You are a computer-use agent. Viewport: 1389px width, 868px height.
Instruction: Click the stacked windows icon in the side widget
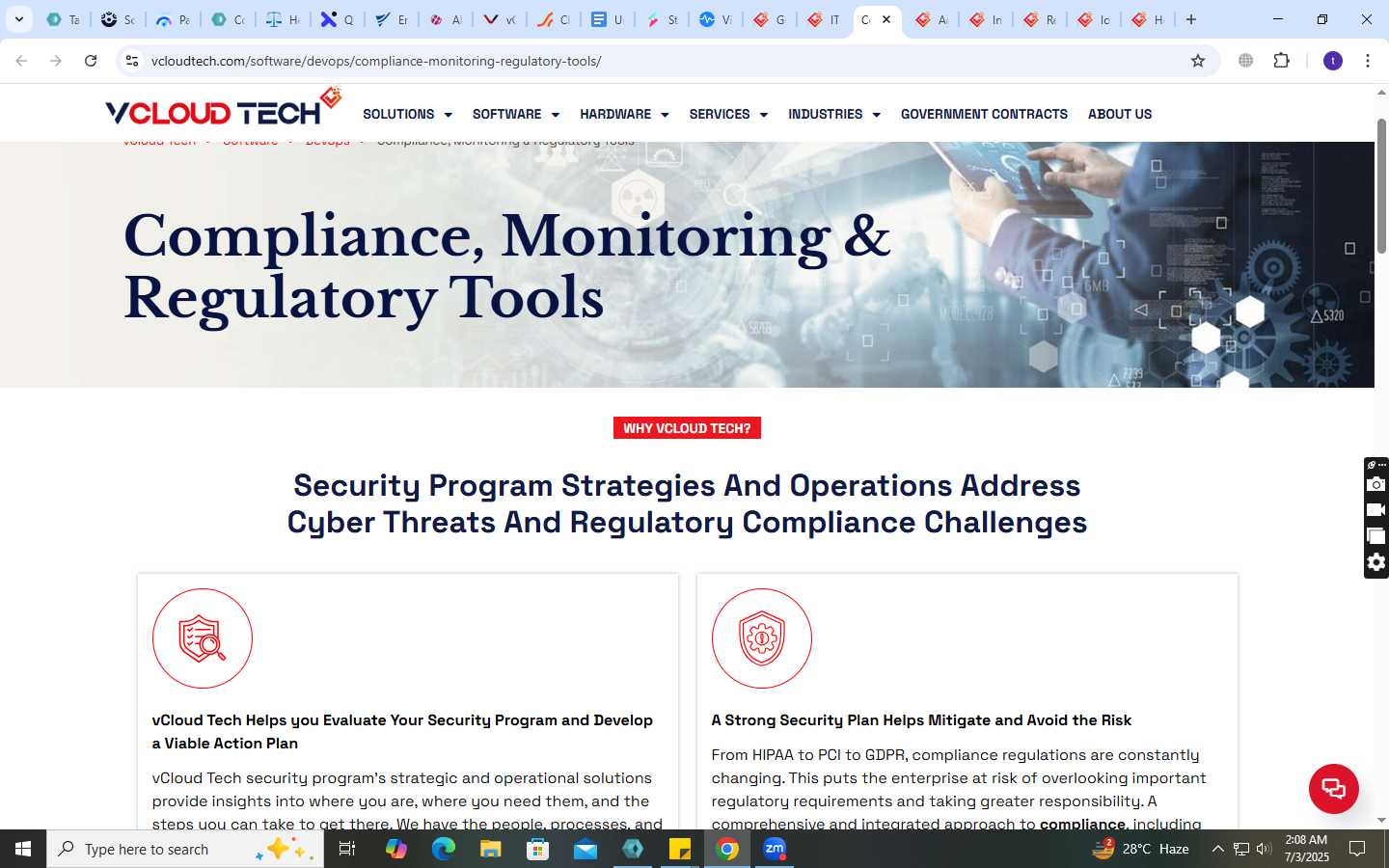point(1376,536)
